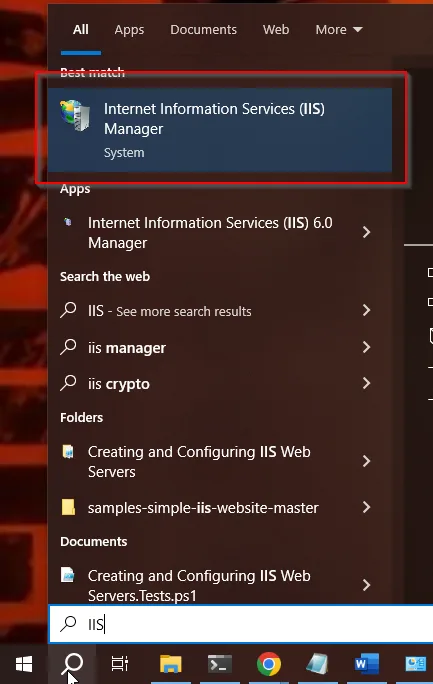The height and width of the screenshot is (684, 433).
Task: Open the notepad-style app on the taskbar
Action: 317,664
